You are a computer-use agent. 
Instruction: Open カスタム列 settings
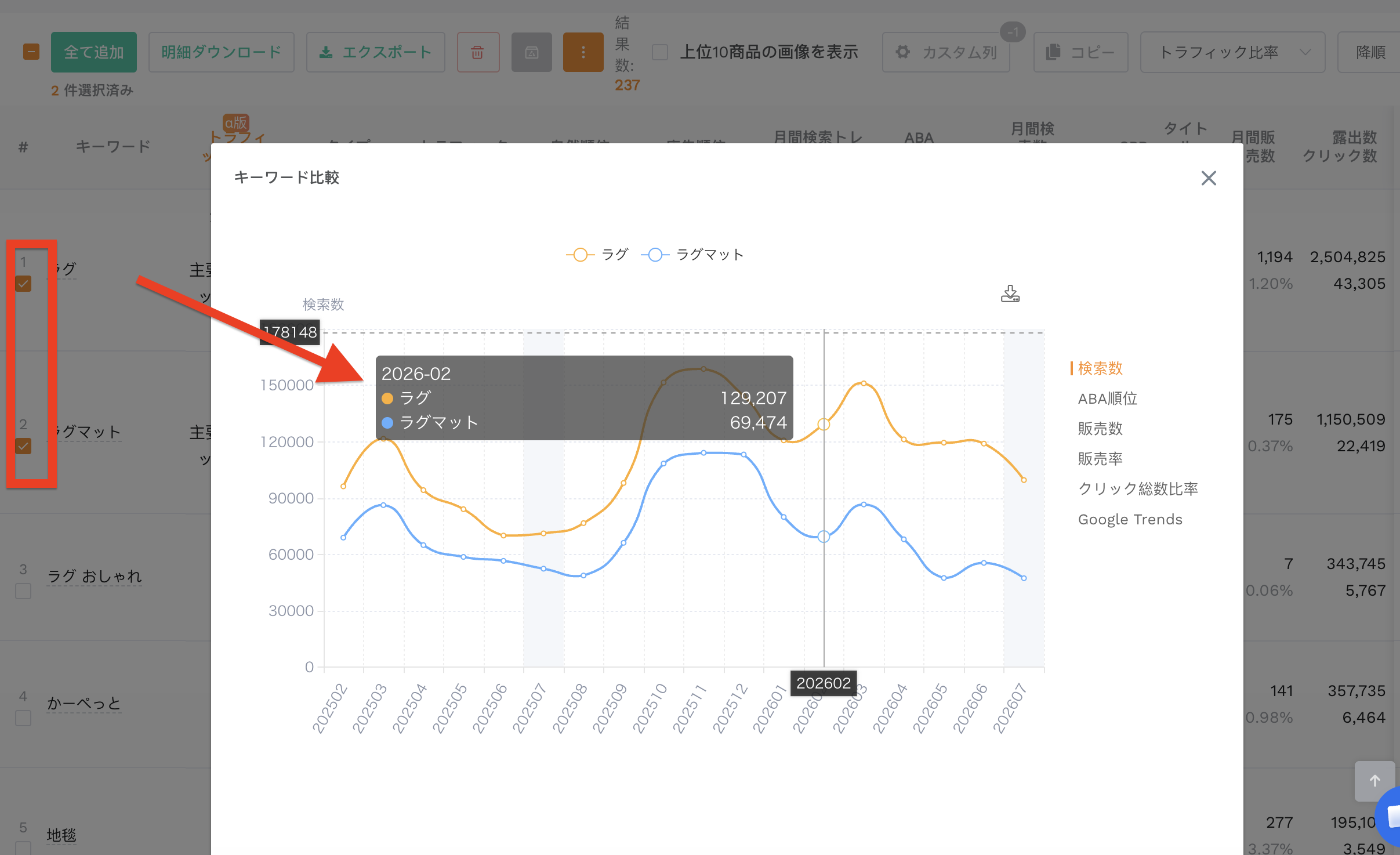946,52
